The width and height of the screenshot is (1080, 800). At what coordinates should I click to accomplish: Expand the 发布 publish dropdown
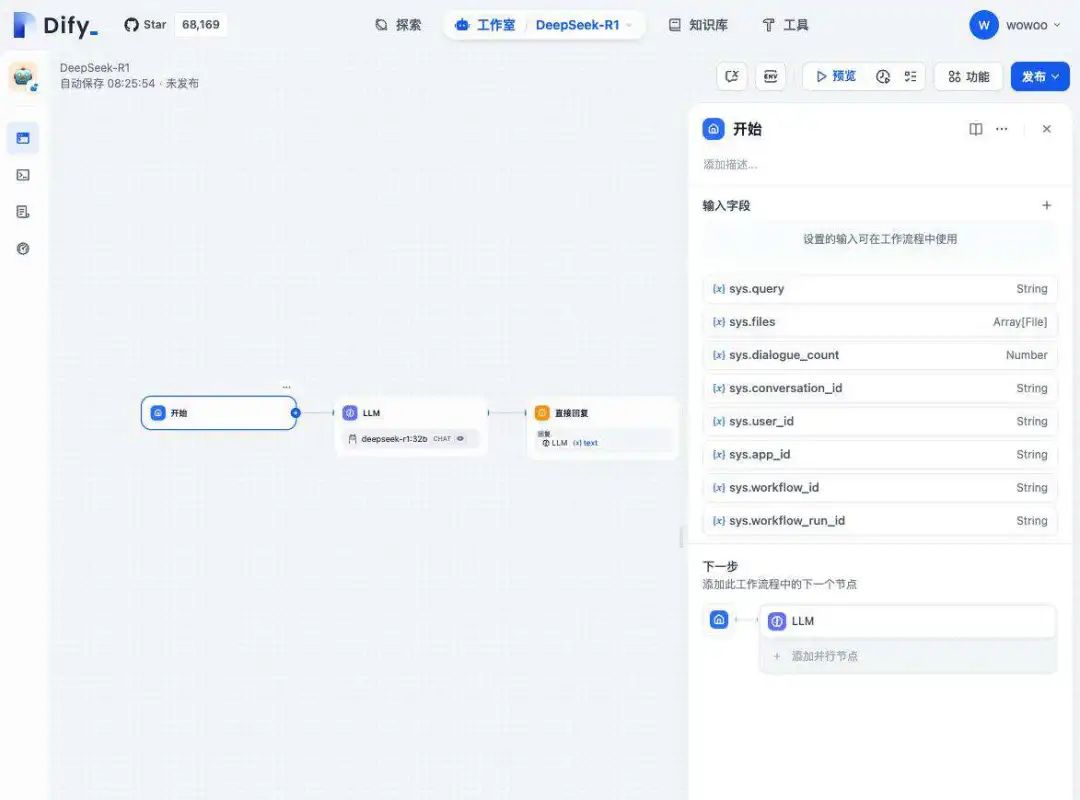pos(1040,76)
